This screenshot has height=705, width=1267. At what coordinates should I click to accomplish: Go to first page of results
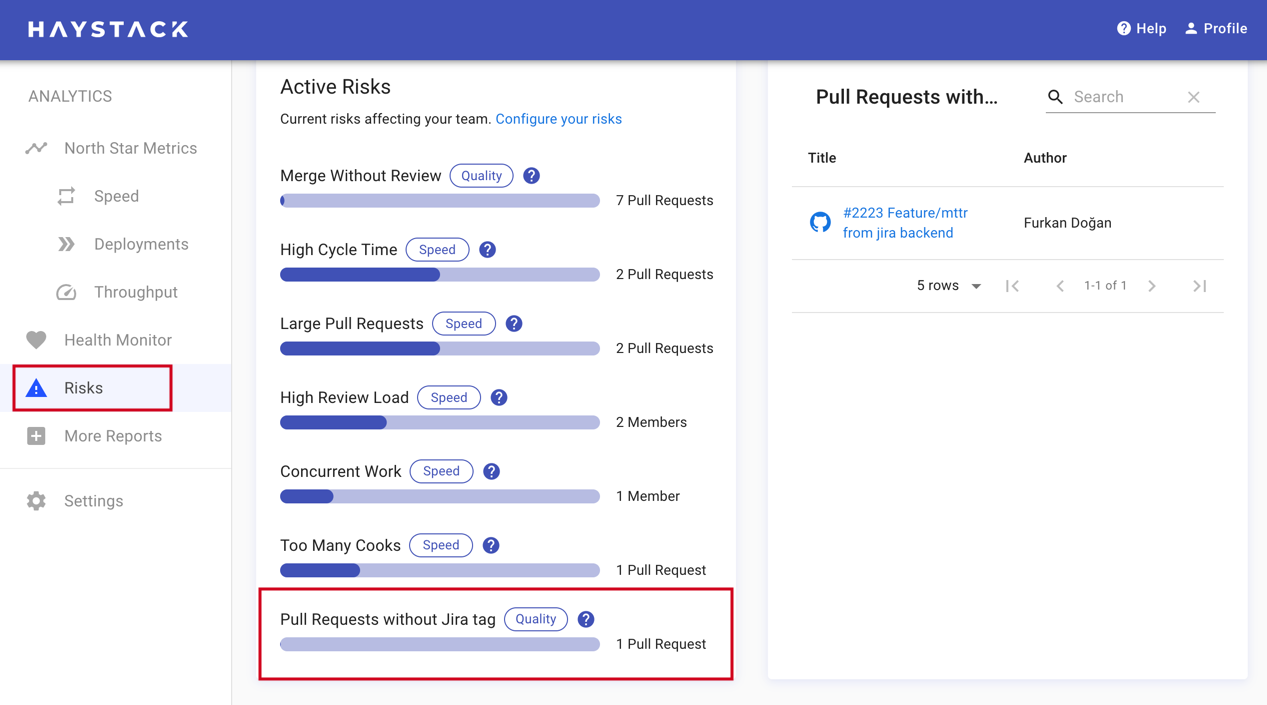tap(1012, 286)
